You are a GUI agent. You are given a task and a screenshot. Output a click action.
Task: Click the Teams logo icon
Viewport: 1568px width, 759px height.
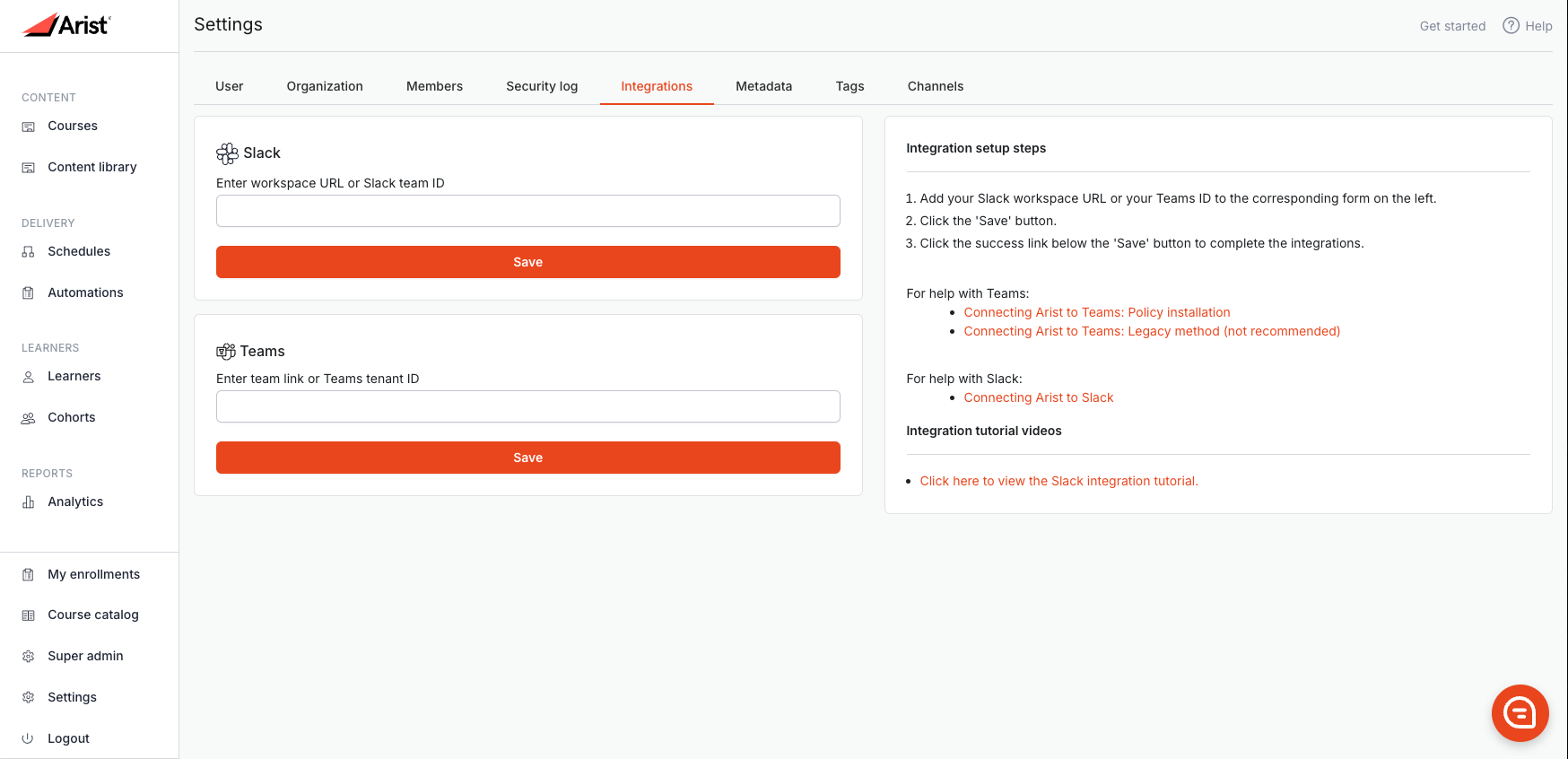click(x=226, y=352)
